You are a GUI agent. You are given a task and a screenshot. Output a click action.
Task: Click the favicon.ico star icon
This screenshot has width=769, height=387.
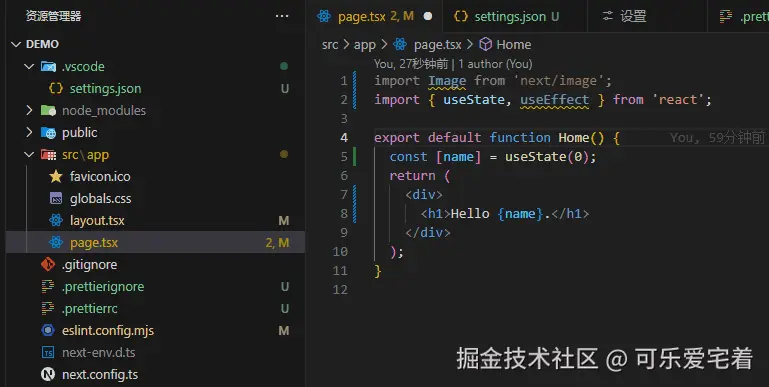point(56,176)
